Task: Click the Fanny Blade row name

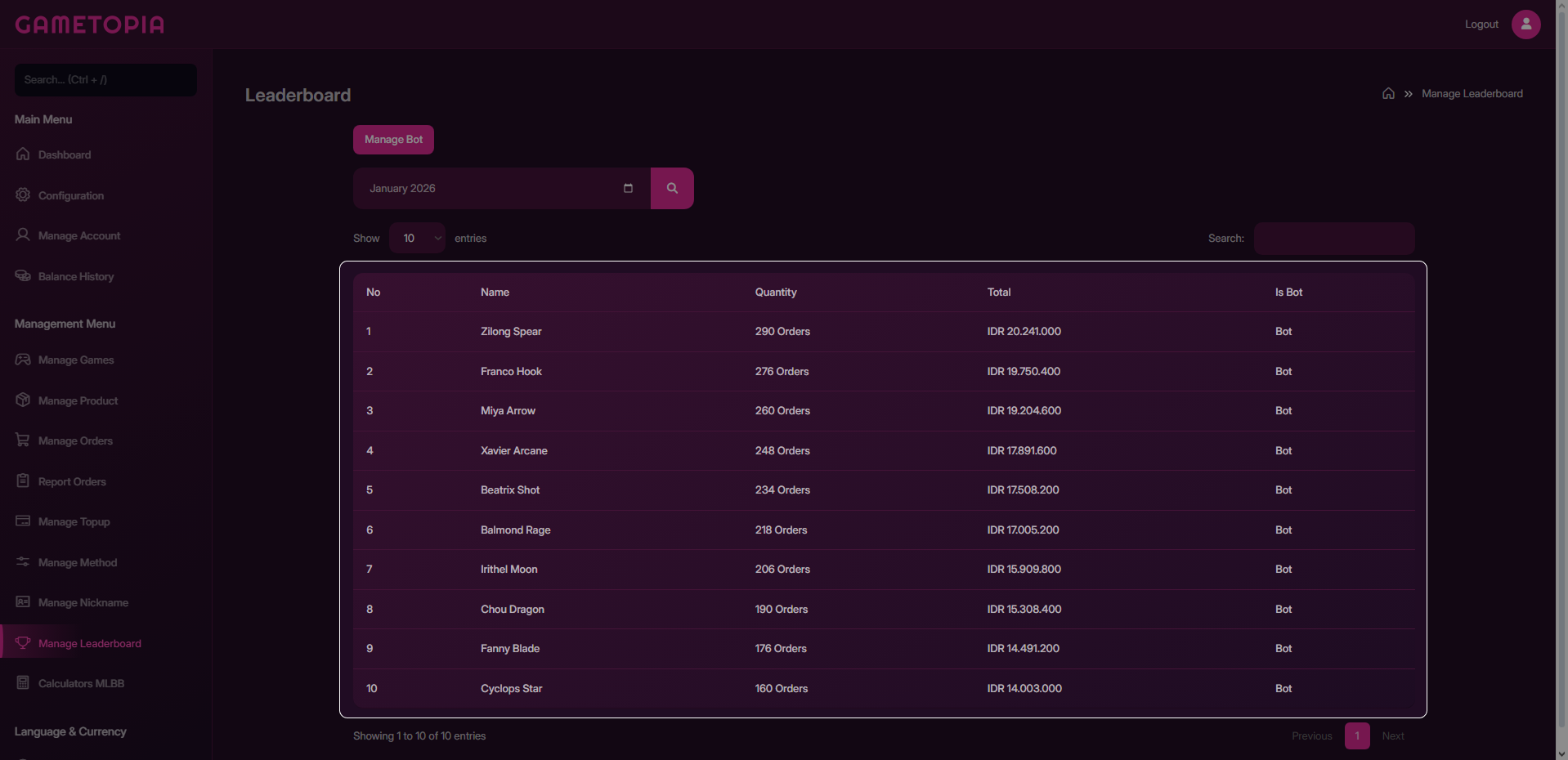Action: (510, 648)
